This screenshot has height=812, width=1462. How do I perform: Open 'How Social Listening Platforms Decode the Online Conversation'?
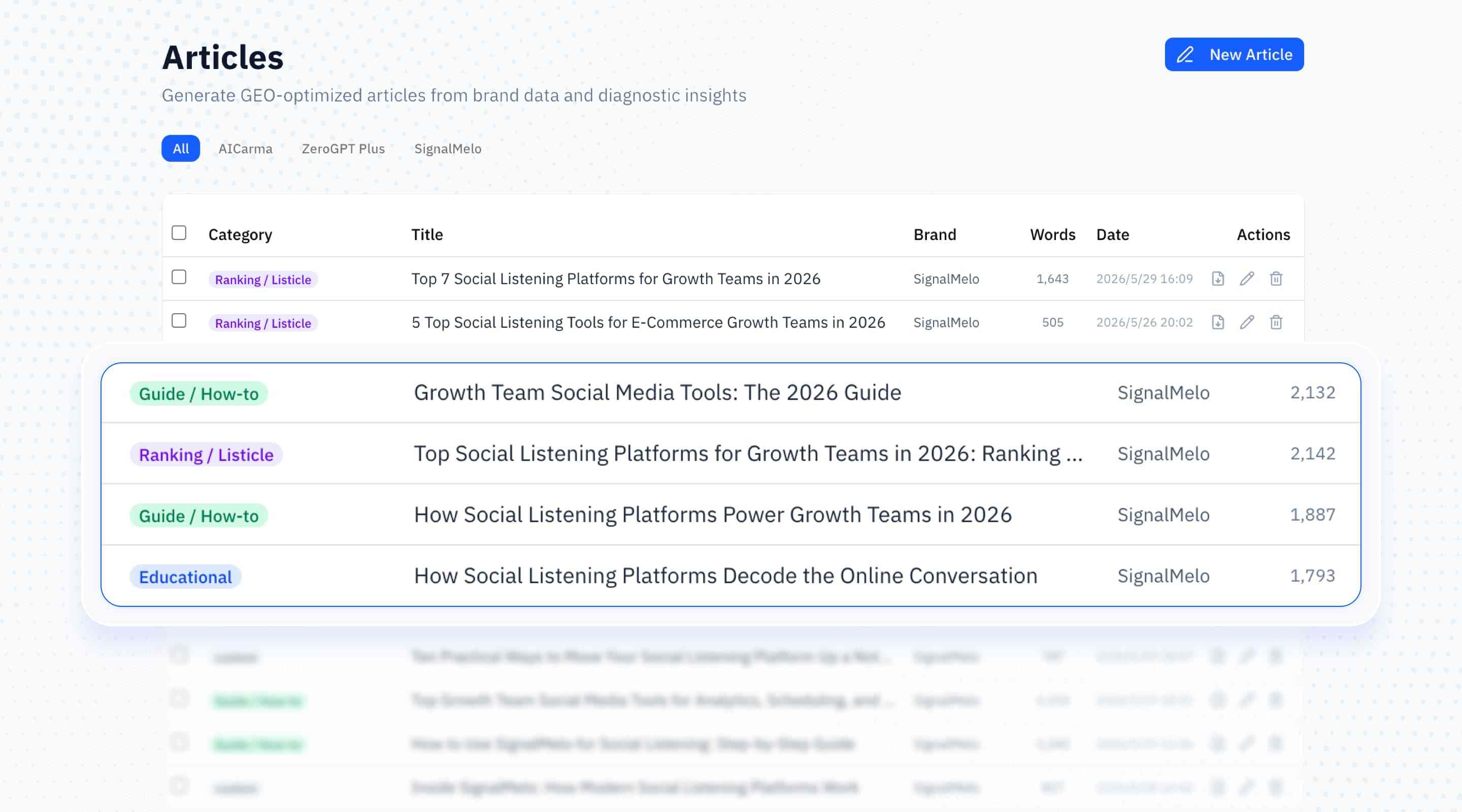(725, 576)
